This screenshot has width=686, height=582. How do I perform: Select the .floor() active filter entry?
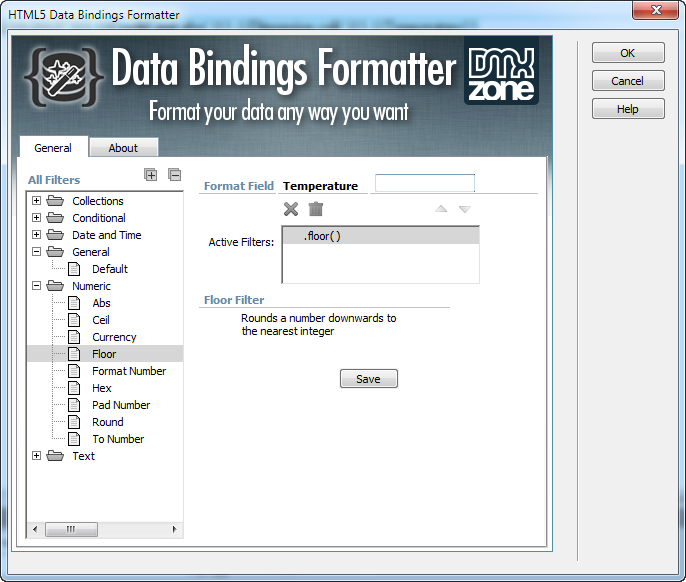[381, 236]
